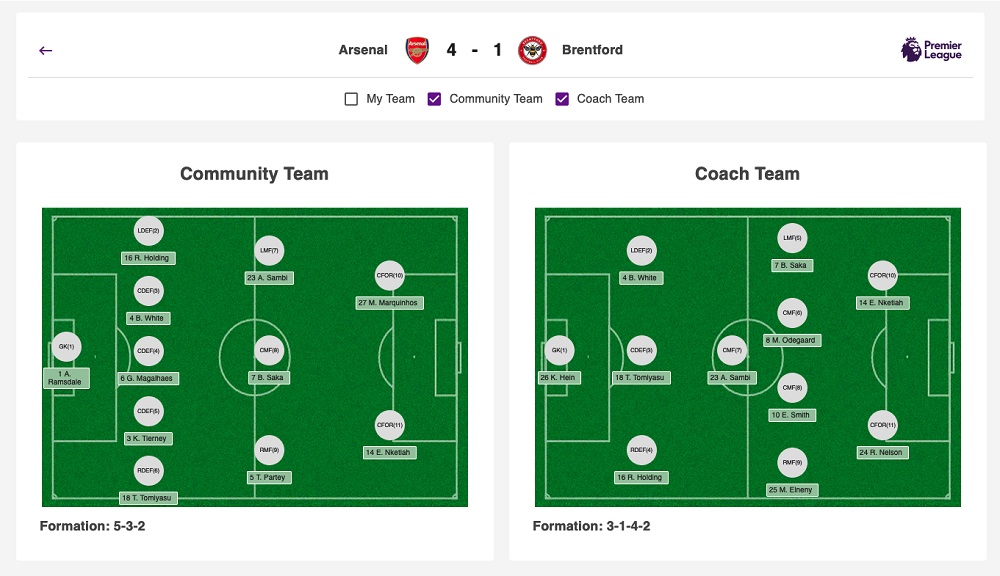Click 27 M. Marquinhos player label

point(389,302)
